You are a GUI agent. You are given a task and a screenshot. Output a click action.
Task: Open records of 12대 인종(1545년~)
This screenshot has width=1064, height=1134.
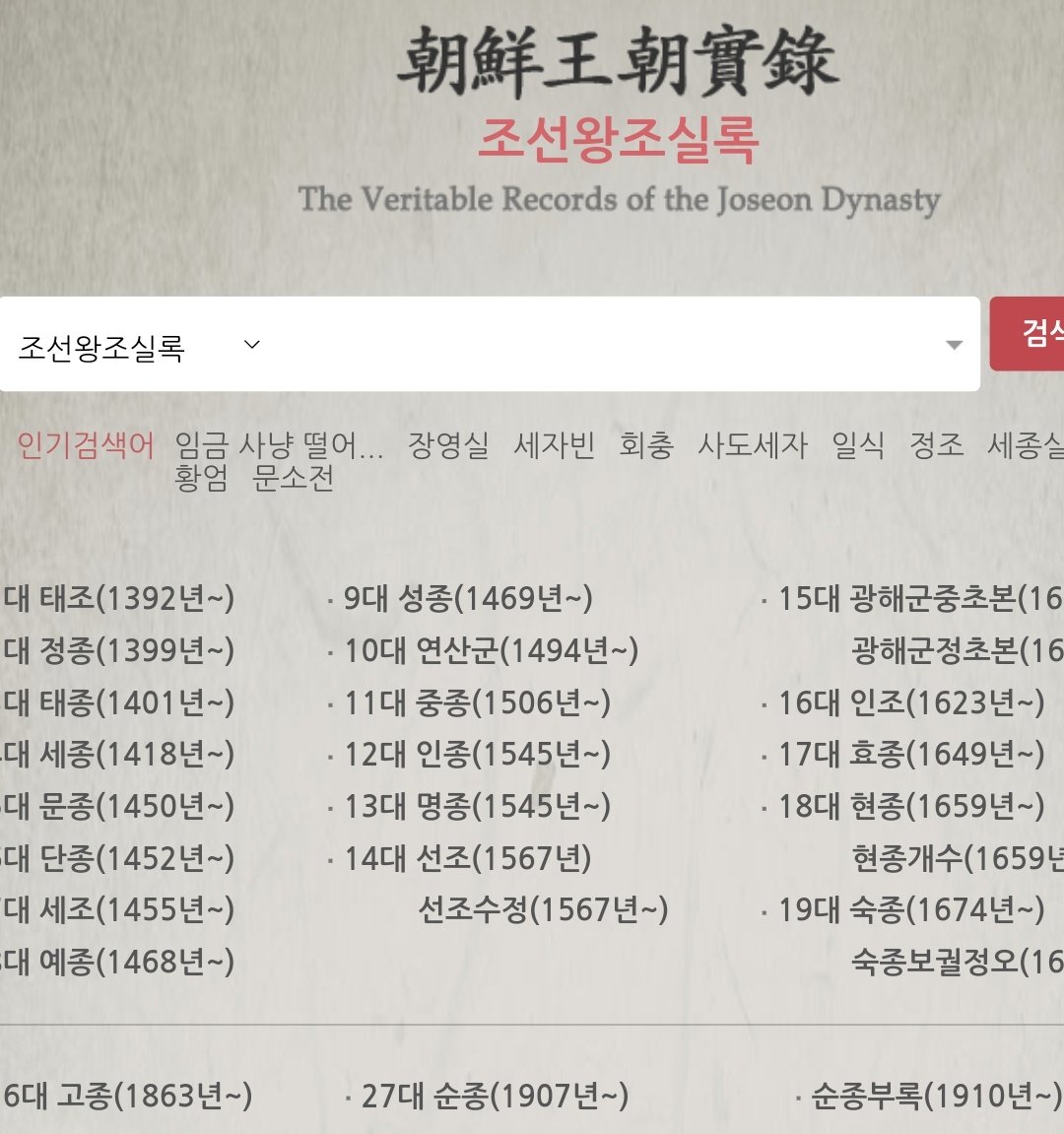point(477,755)
